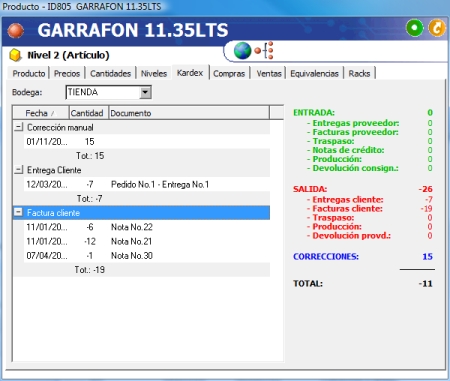
Task: Open the Equivalencias tab
Action: click(x=314, y=73)
